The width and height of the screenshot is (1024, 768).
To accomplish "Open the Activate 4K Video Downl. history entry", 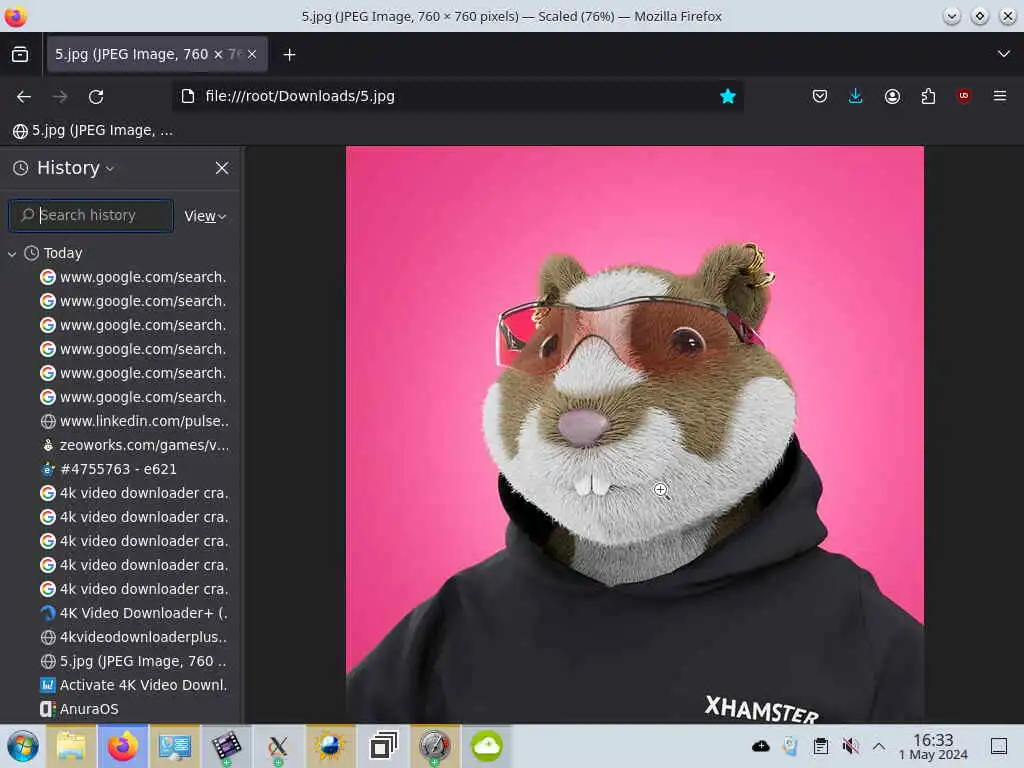I will tap(134, 685).
